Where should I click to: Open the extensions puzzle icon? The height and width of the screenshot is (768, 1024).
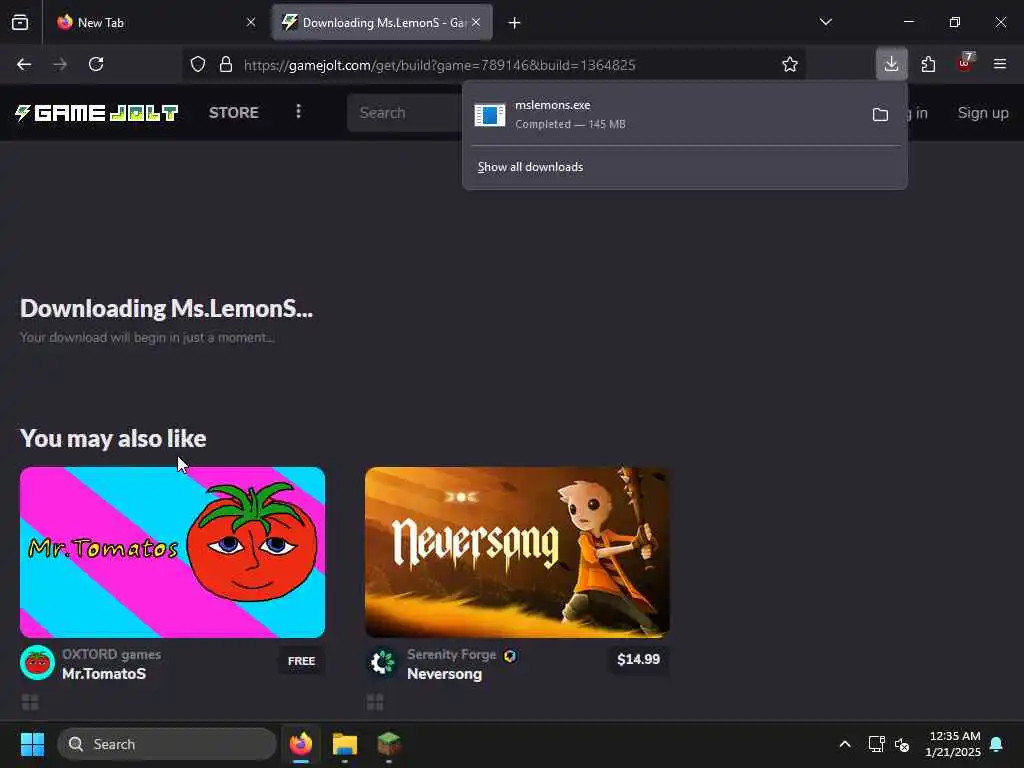[x=928, y=64]
